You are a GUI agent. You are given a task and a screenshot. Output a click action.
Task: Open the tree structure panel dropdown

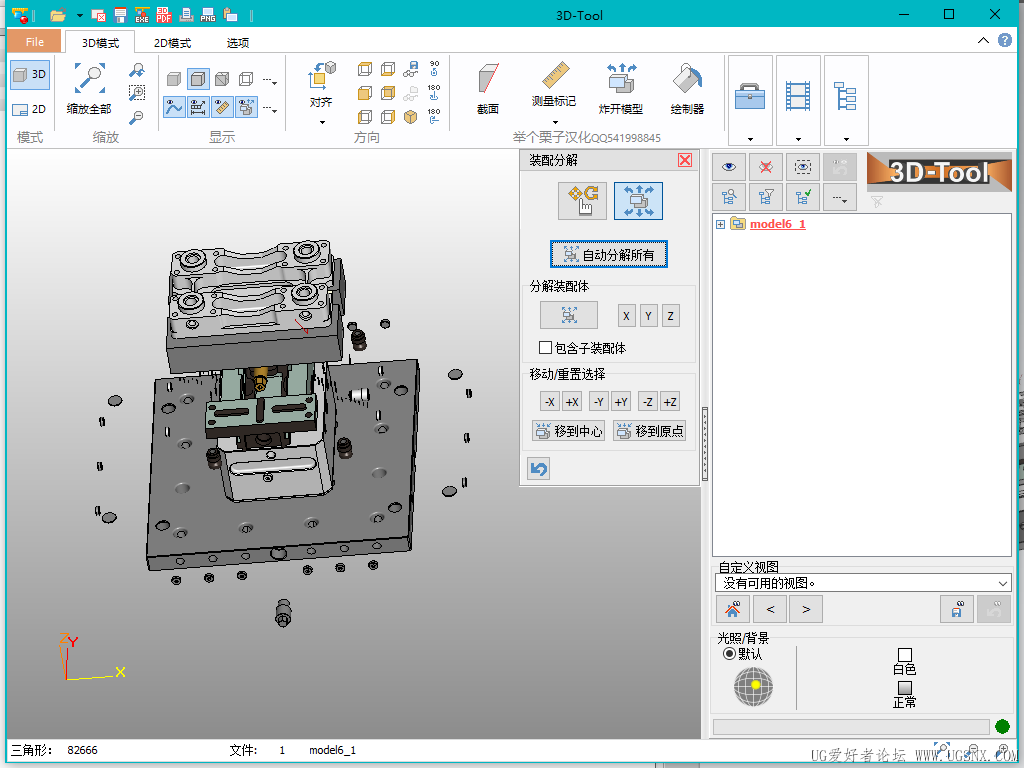(x=846, y=101)
